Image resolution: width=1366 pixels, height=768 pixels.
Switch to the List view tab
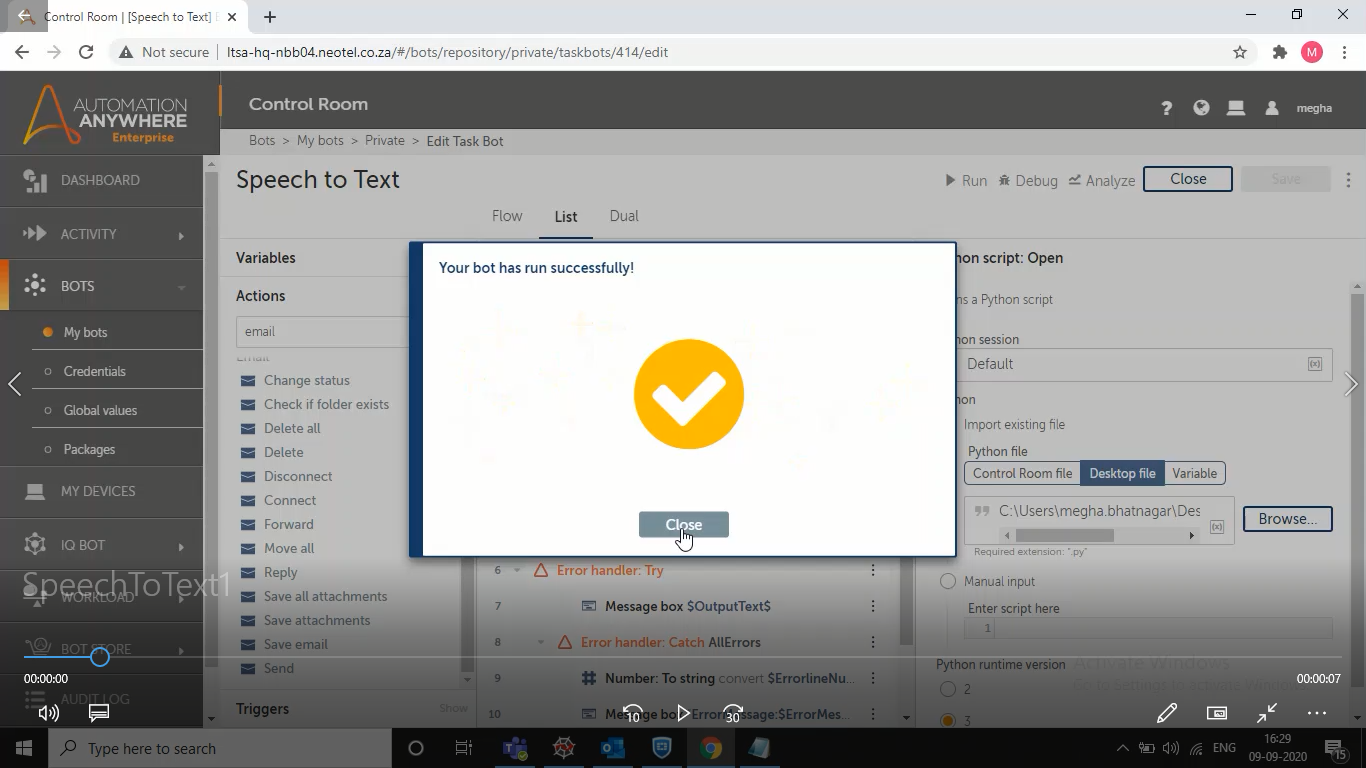click(x=566, y=217)
